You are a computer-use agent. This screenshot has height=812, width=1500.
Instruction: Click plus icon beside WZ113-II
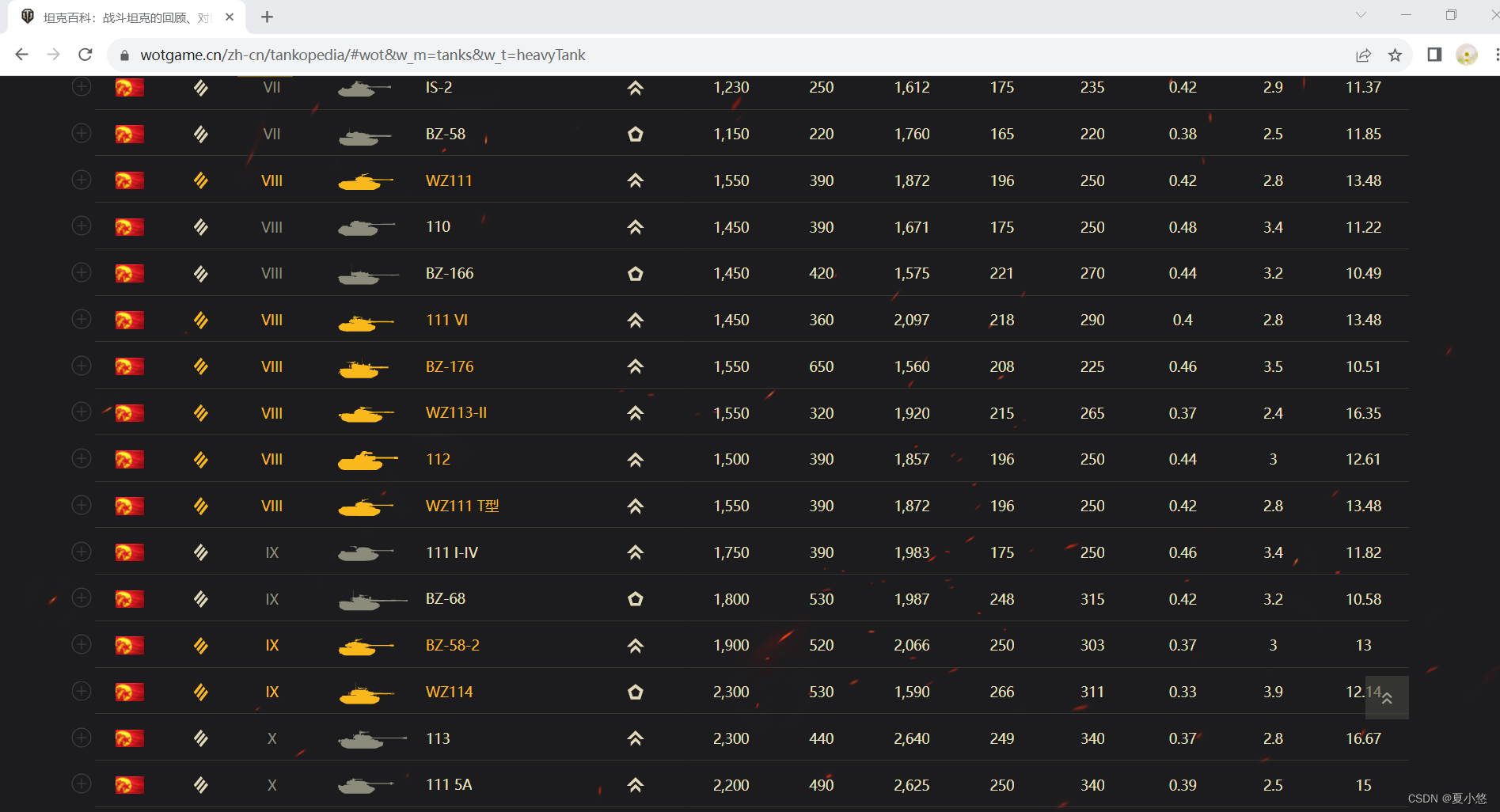point(82,412)
